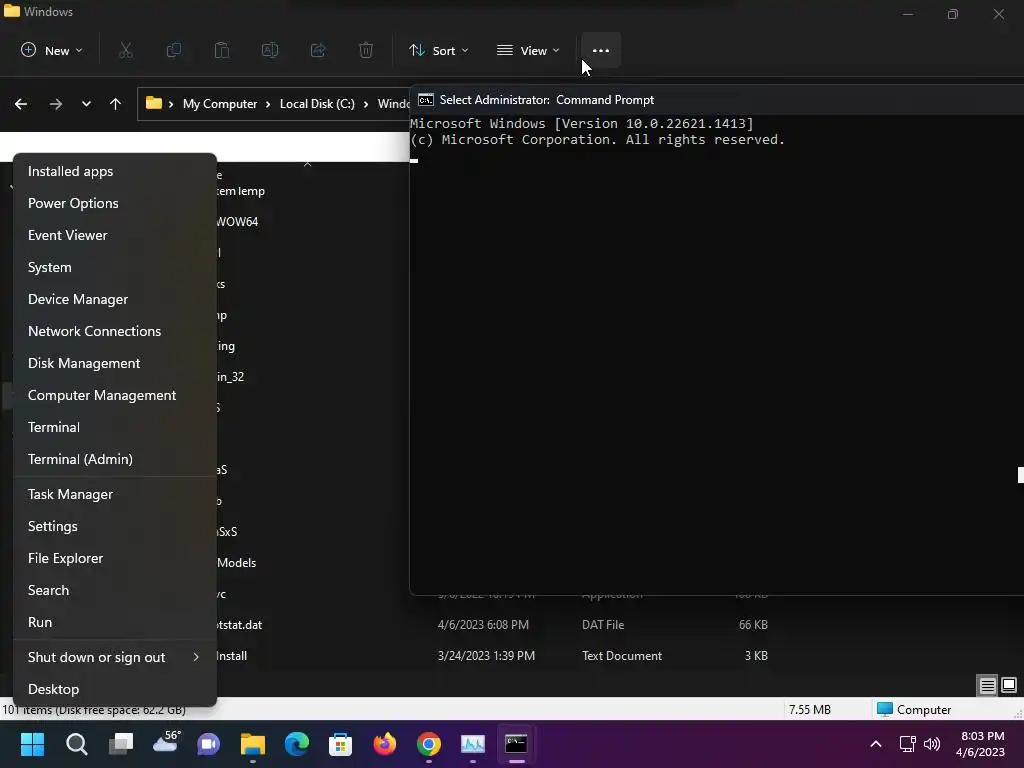Open the See more three-dots menu
This screenshot has height=768, width=1024.
[x=601, y=50]
